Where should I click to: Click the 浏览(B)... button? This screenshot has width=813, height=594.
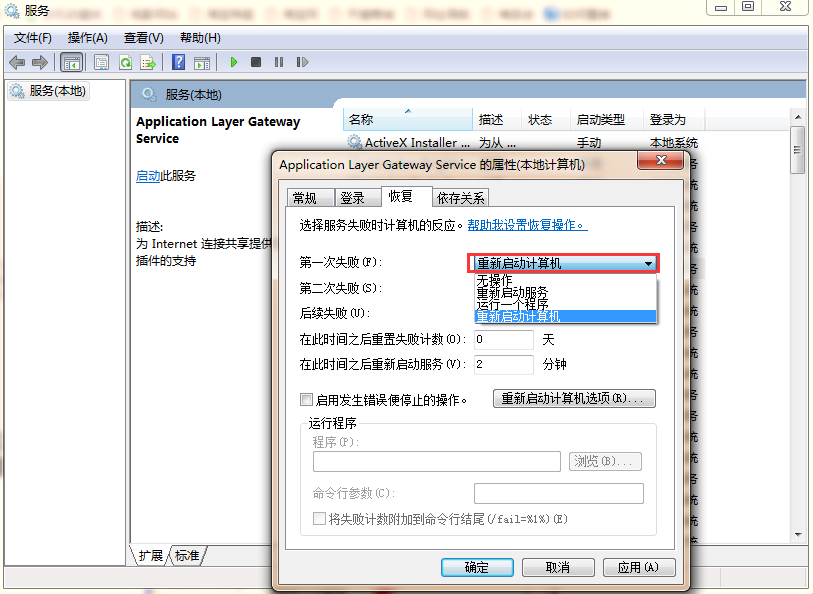click(x=605, y=461)
